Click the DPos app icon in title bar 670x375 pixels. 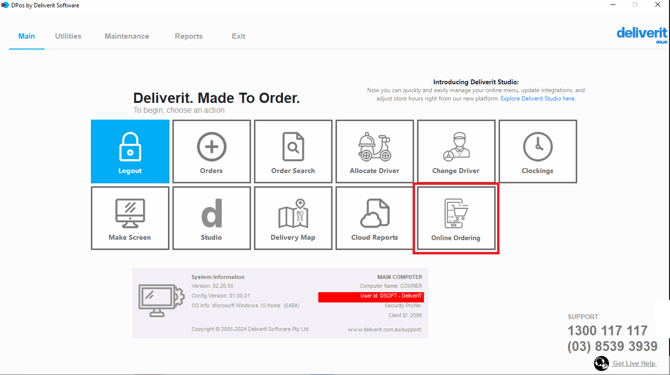click(5, 5)
